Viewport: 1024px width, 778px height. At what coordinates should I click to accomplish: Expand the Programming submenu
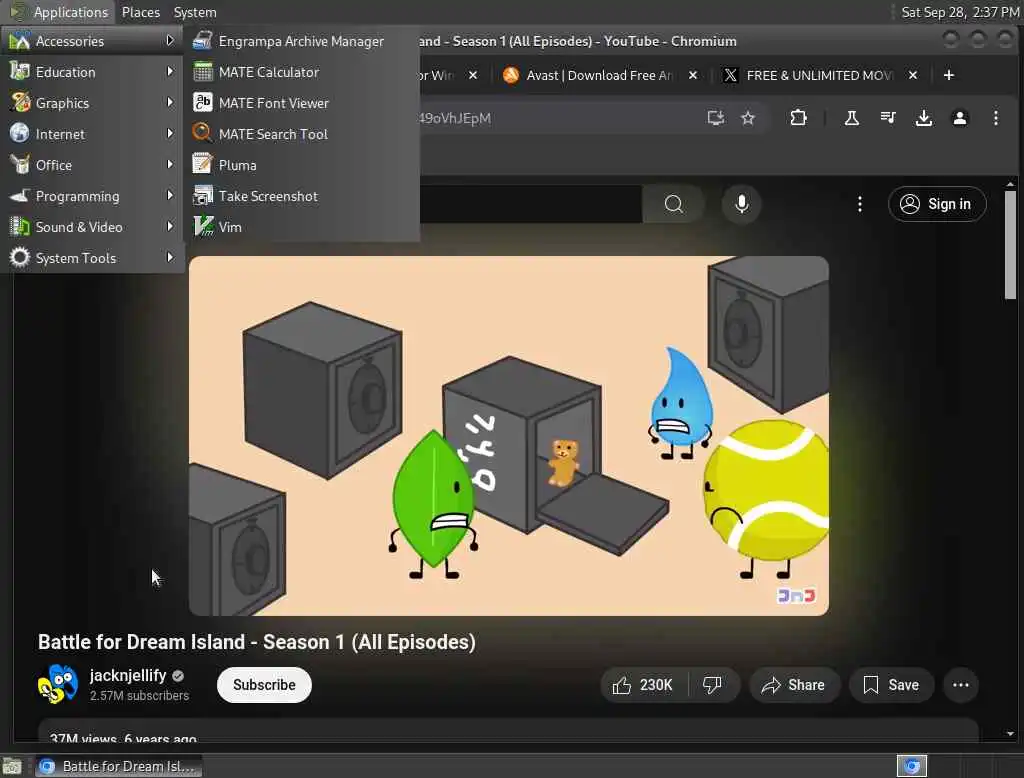[92, 196]
